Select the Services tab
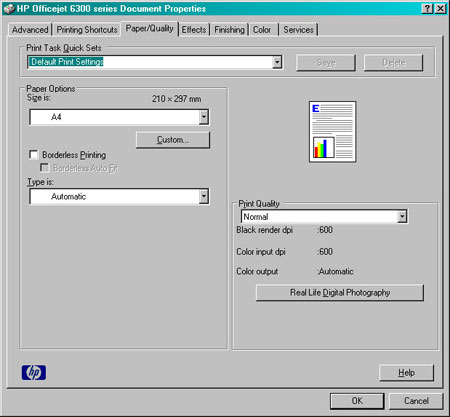450x417 pixels. pos(298,30)
